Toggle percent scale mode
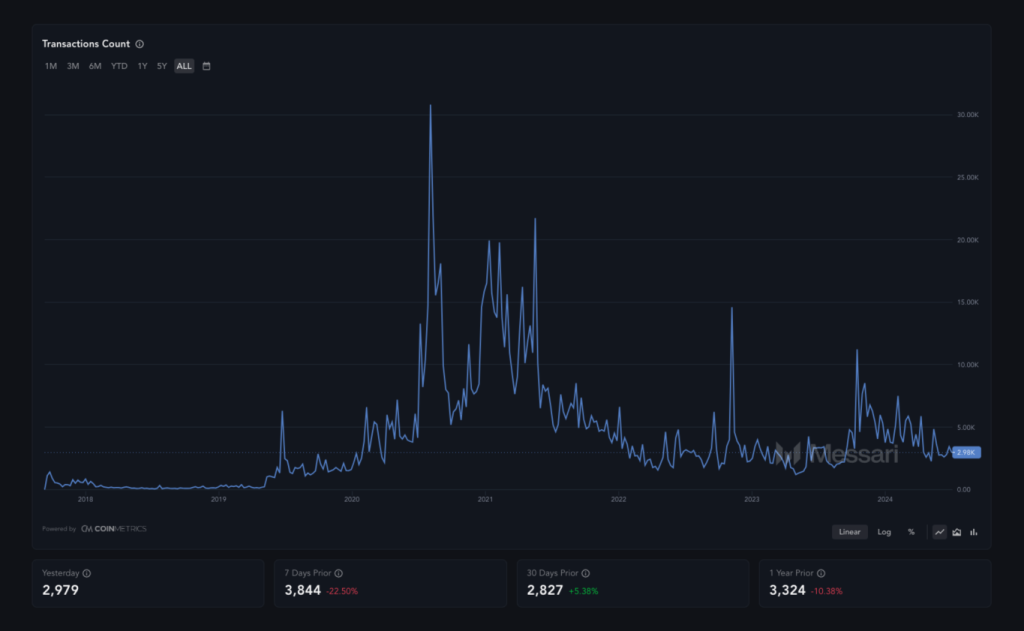 (x=911, y=532)
